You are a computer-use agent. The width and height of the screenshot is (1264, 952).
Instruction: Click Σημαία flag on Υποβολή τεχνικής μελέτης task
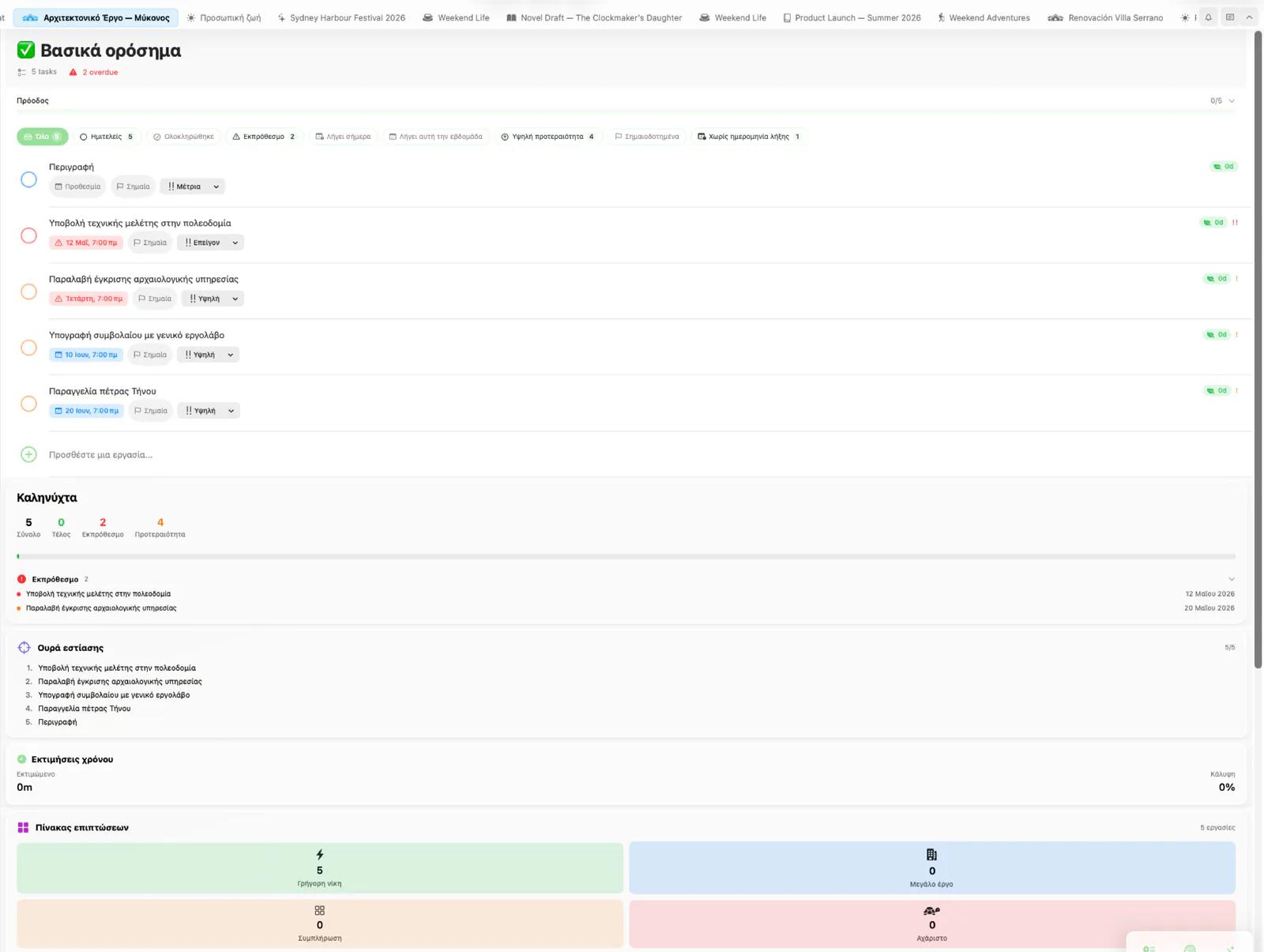(x=150, y=243)
